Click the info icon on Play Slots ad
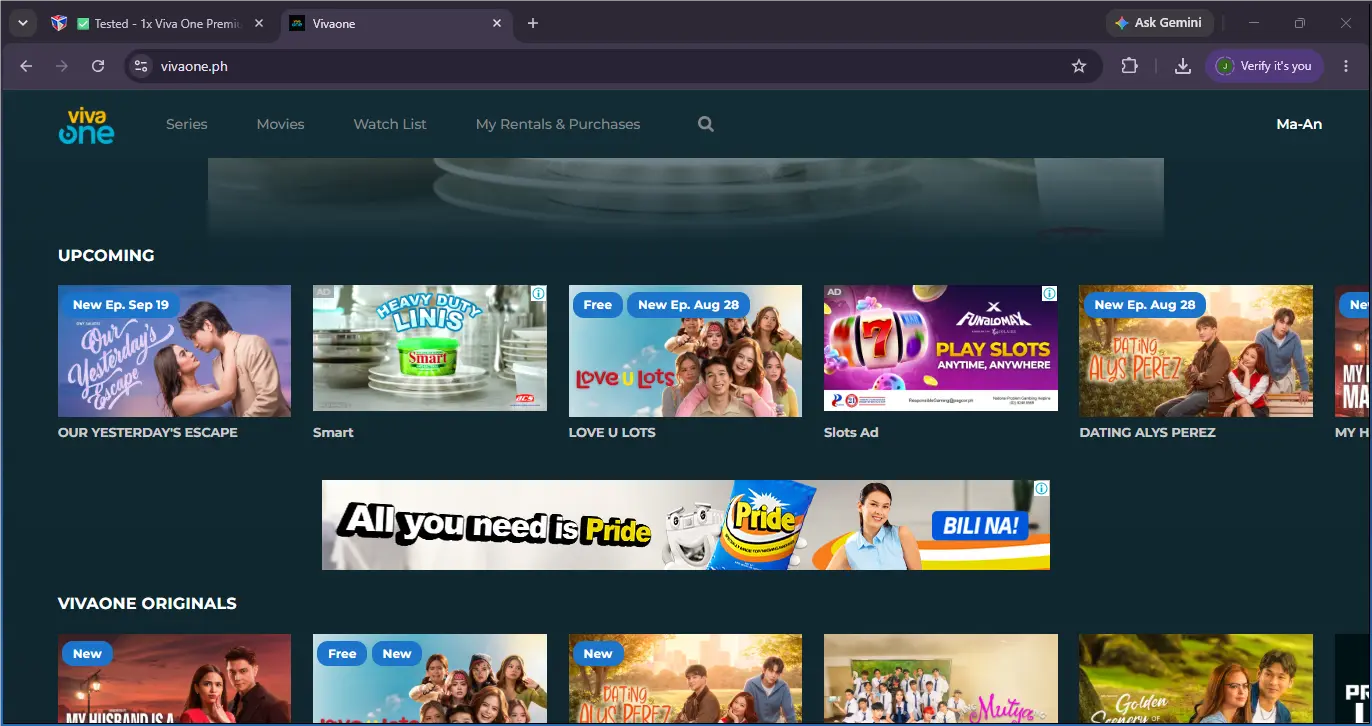Screen dimensions: 1372x726 1049,294
